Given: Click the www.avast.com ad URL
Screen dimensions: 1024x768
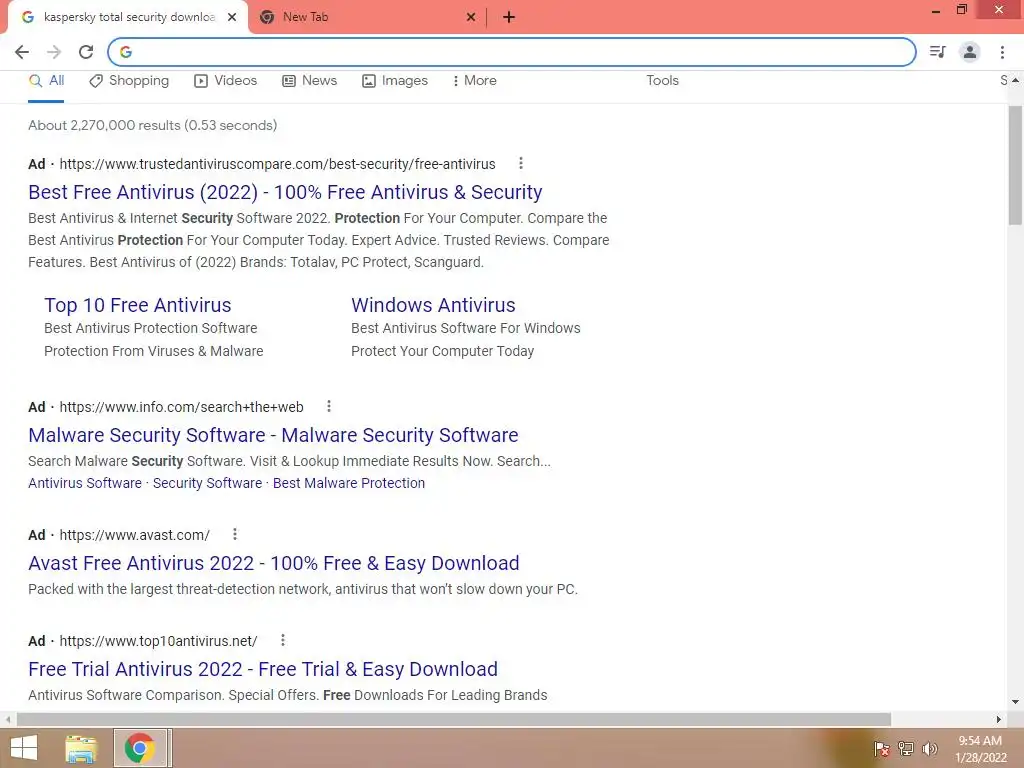Looking at the screenshot, I should tap(135, 535).
